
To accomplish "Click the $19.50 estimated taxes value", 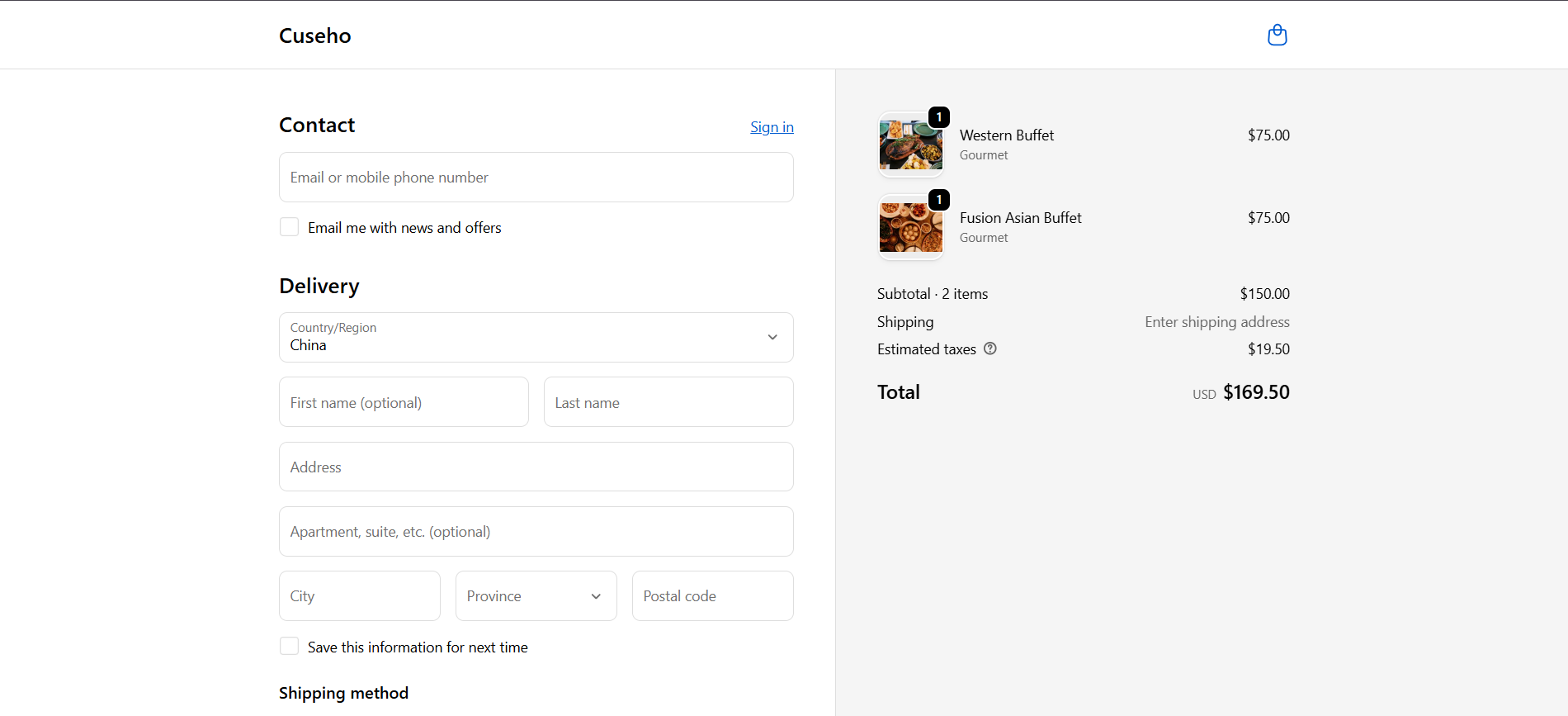I will pos(1268,349).
